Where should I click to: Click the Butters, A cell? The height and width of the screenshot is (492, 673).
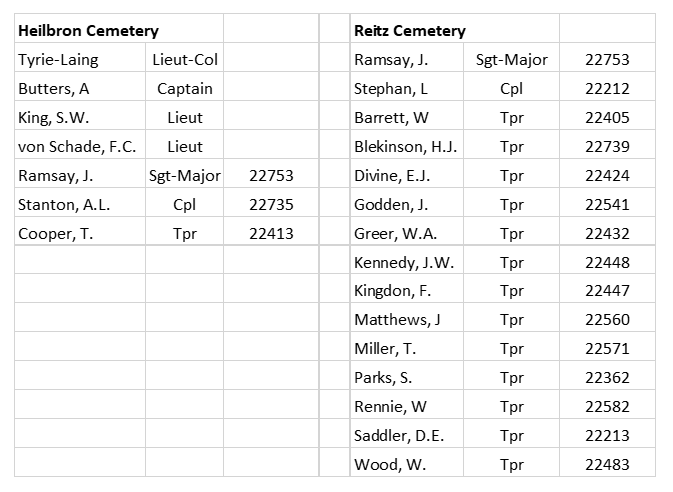(x=80, y=86)
